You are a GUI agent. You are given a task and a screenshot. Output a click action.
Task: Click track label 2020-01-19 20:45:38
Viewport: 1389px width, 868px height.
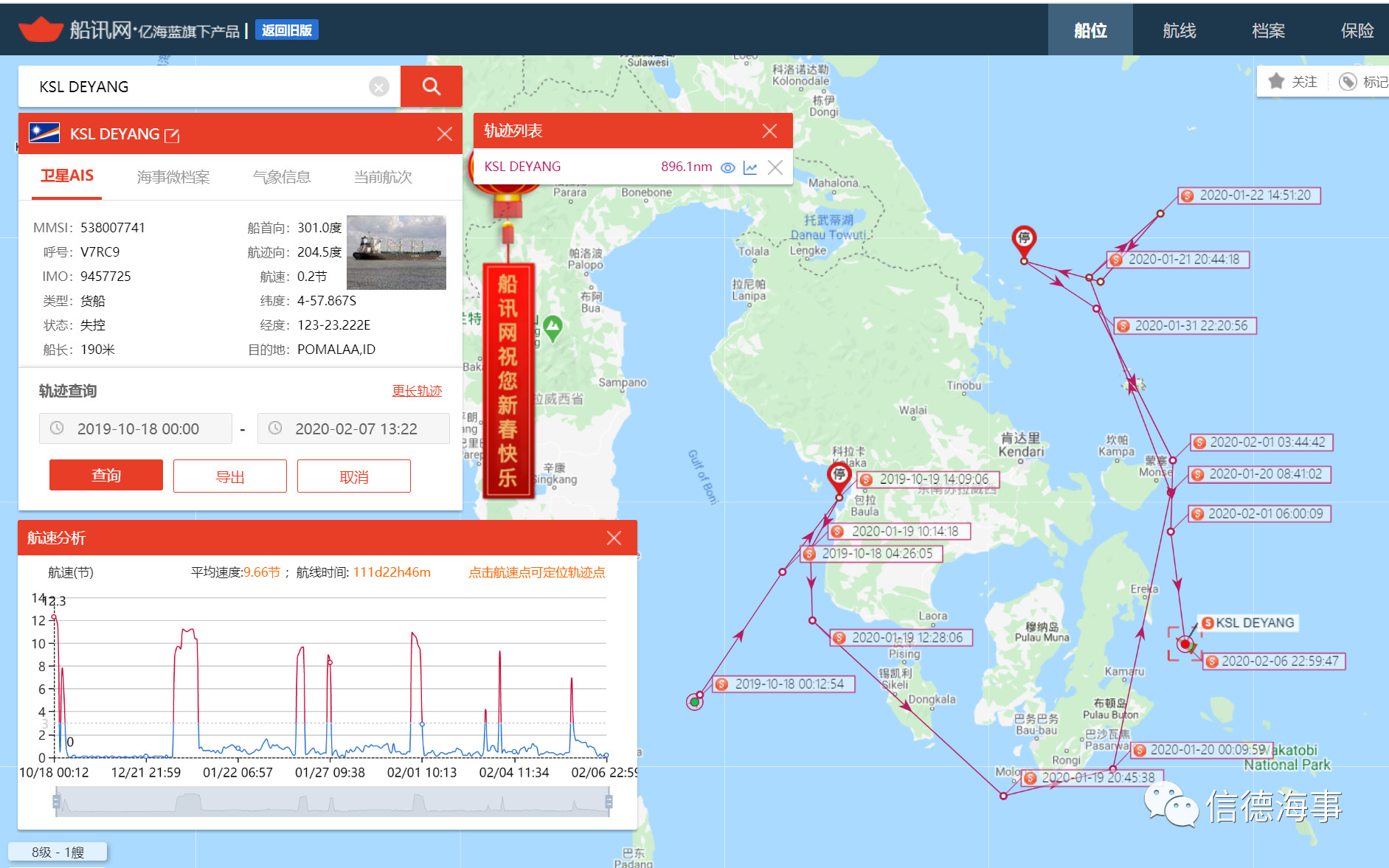pyautogui.click(x=1092, y=778)
